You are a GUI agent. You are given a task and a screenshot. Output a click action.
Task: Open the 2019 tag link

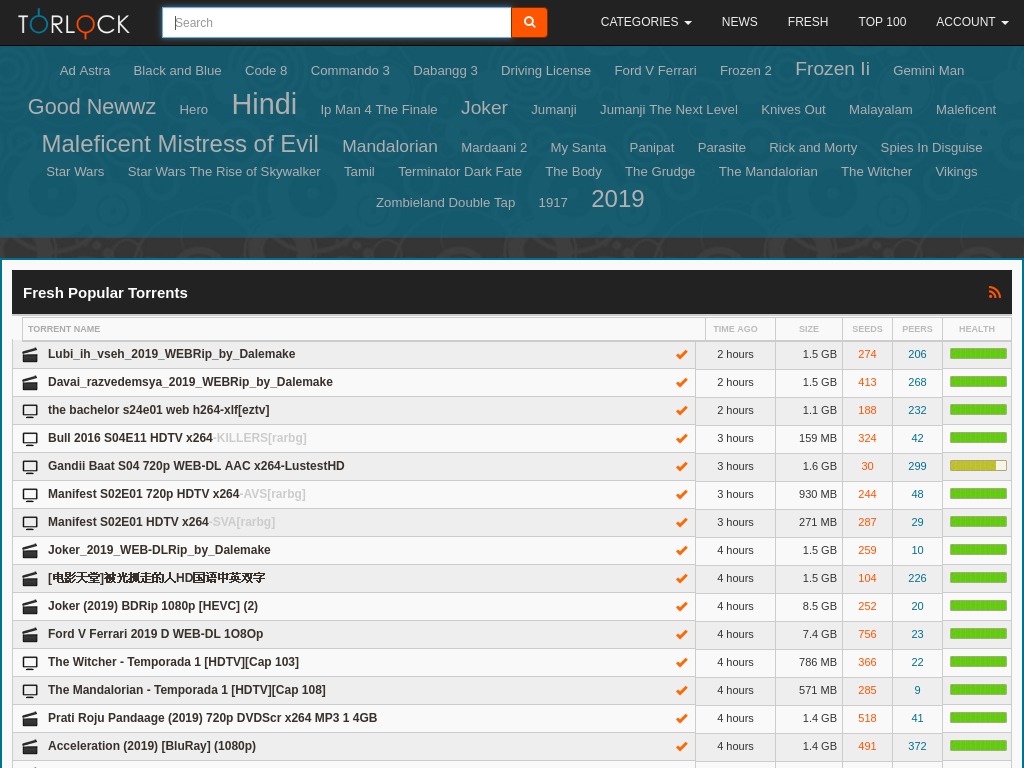pyautogui.click(x=617, y=199)
